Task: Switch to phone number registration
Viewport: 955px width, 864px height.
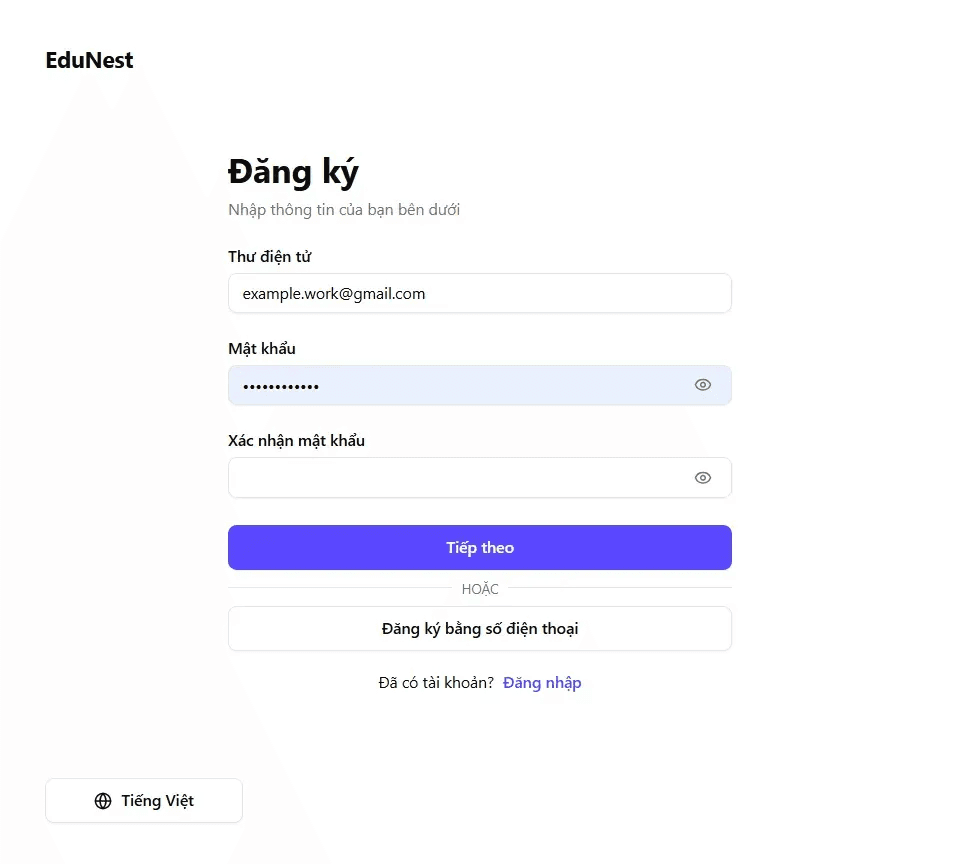Action: [480, 628]
